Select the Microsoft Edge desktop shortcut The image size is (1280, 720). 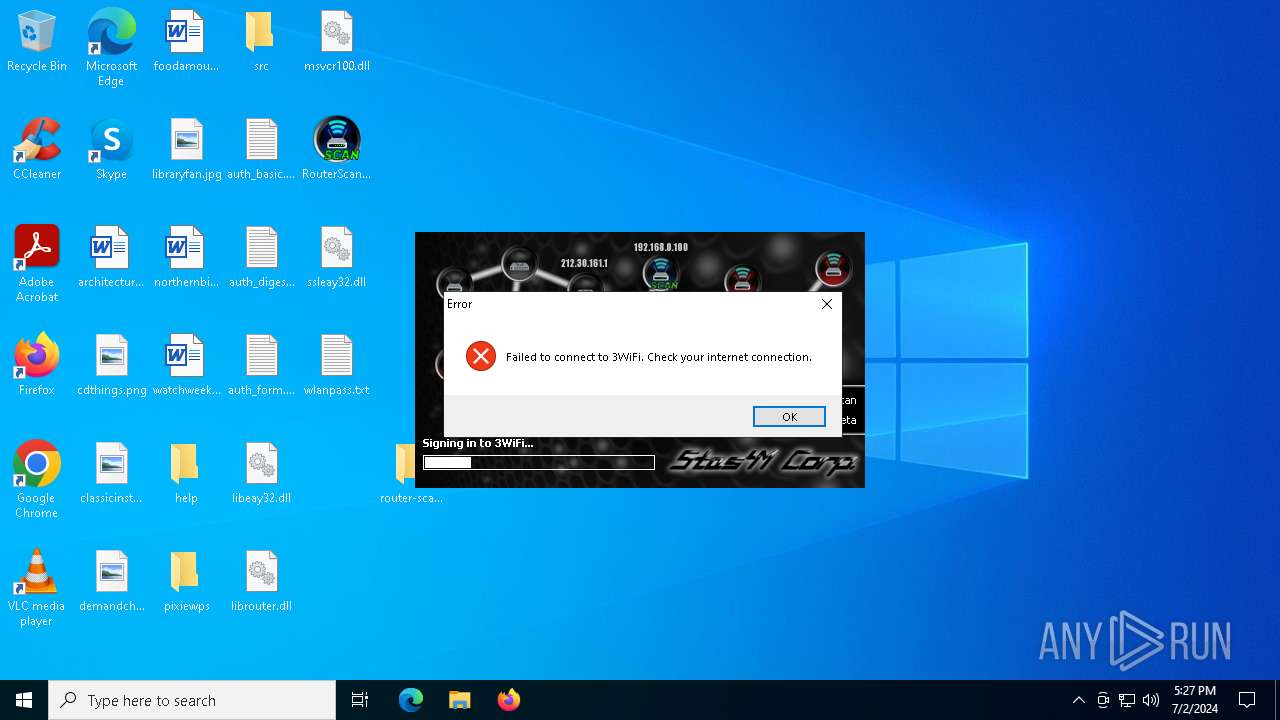(111, 48)
